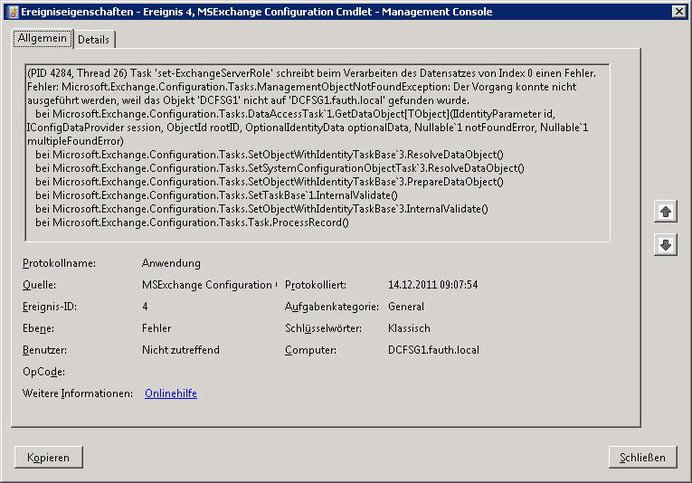This screenshot has width=692, height=483.
Task: Click the multipleFoundError line
Action: pyautogui.click(x=75, y=141)
